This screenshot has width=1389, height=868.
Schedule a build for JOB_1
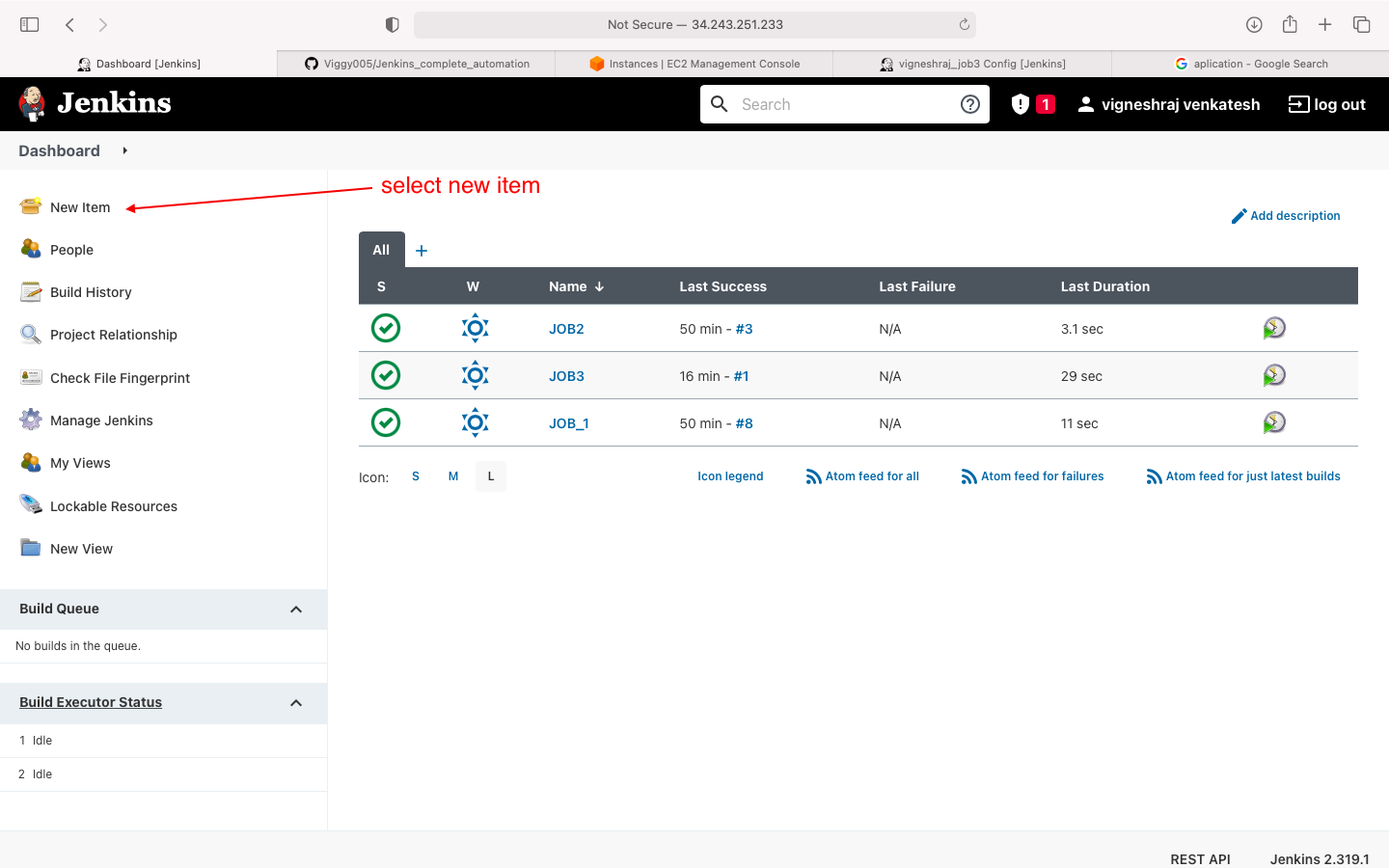pos(1274,422)
